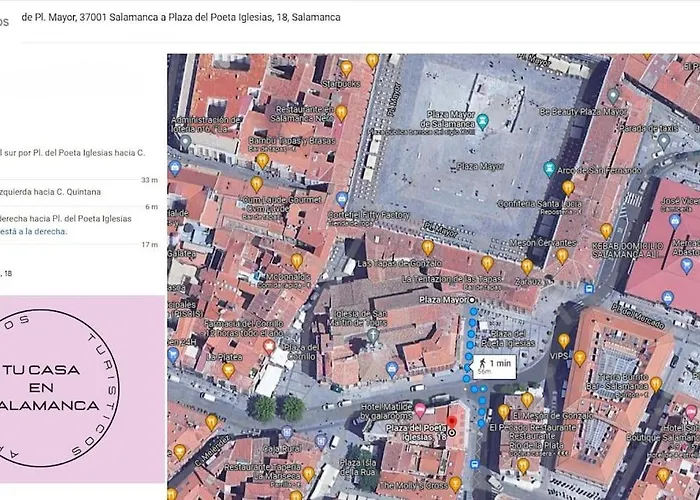Select the Plaza Mayor de Salamanca landmark marker

coord(483,122)
